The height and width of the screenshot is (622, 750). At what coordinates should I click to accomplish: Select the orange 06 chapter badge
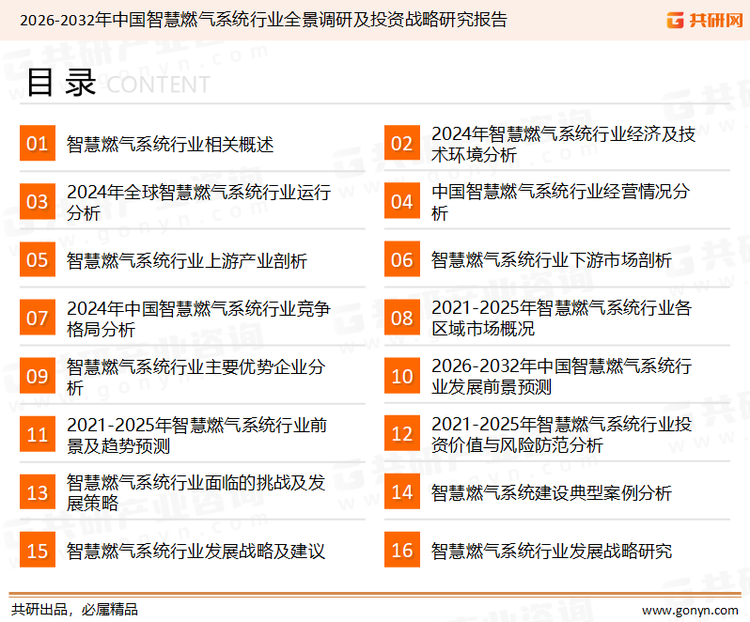[x=402, y=259]
